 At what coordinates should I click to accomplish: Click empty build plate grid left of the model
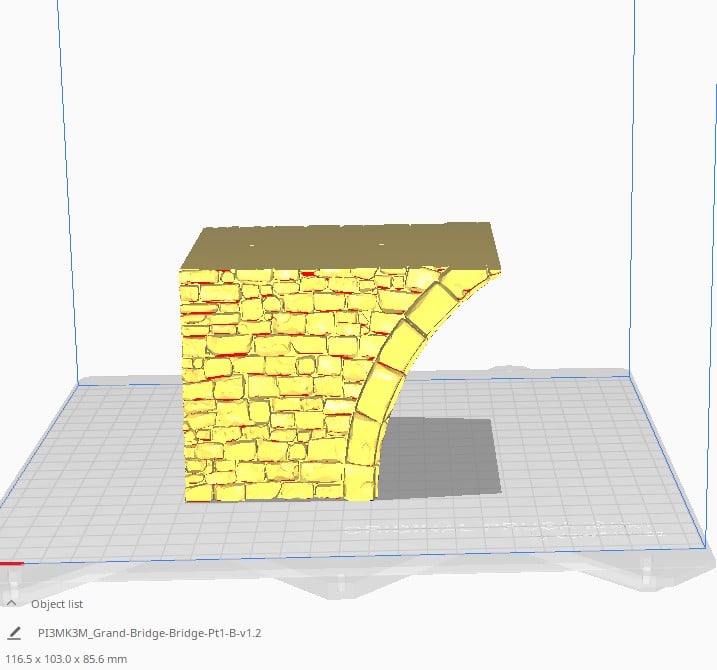(100, 460)
